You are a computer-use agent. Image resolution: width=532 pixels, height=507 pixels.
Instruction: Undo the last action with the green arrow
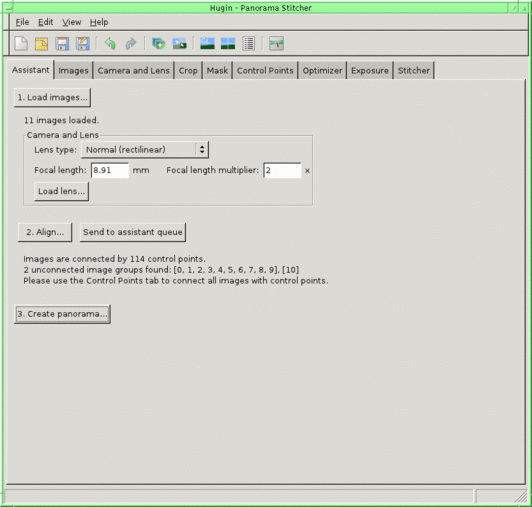[x=110, y=44]
